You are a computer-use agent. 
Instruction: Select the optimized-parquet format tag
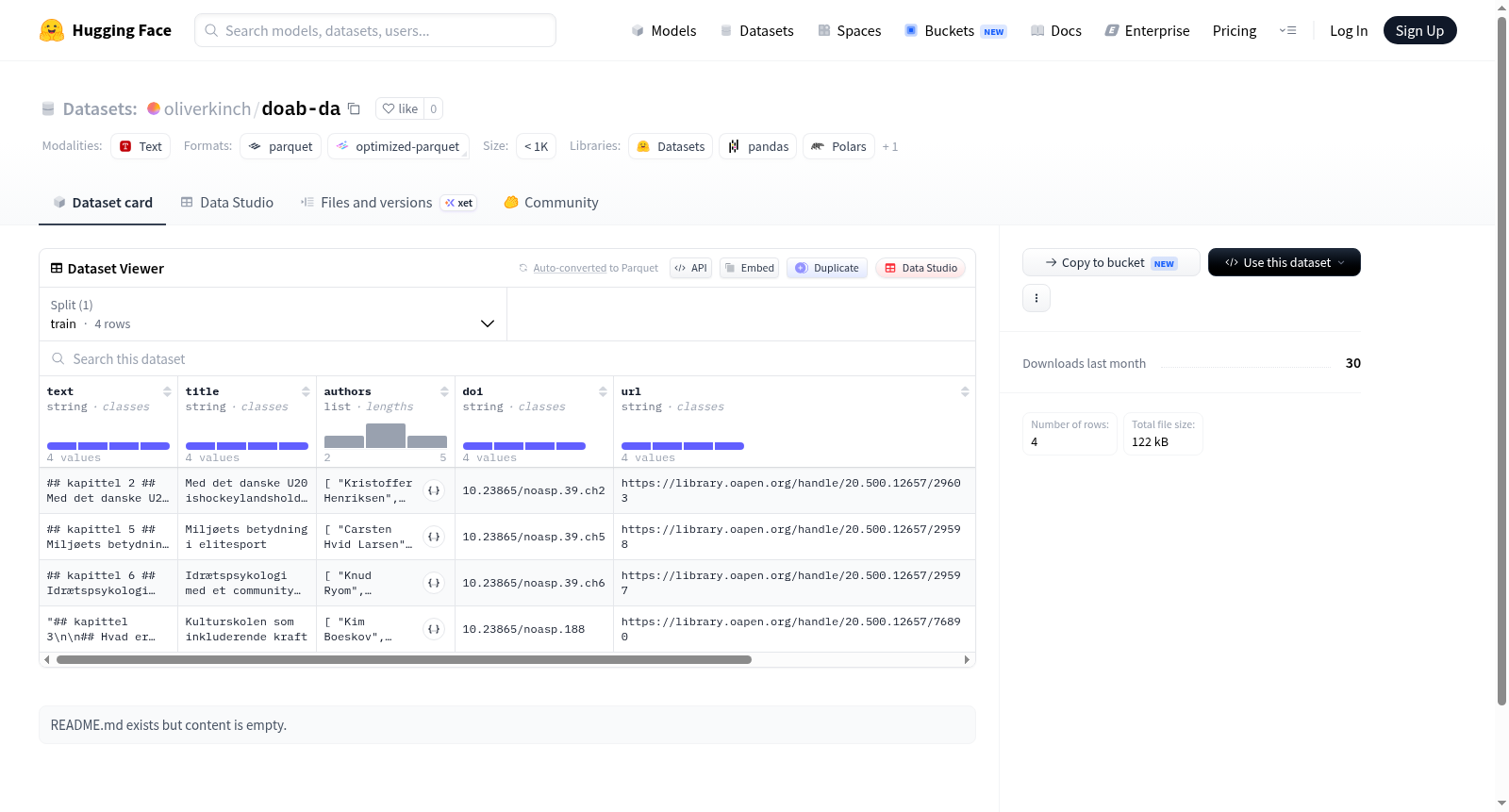tap(398, 146)
